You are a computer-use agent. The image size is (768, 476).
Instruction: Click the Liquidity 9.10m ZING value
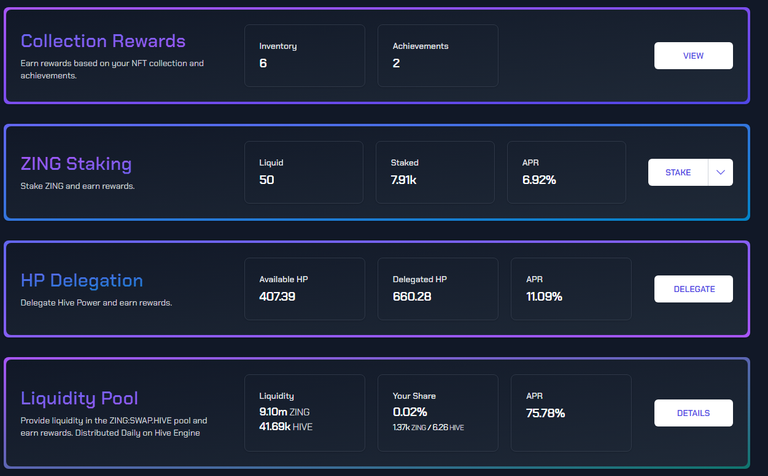[284, 412]
